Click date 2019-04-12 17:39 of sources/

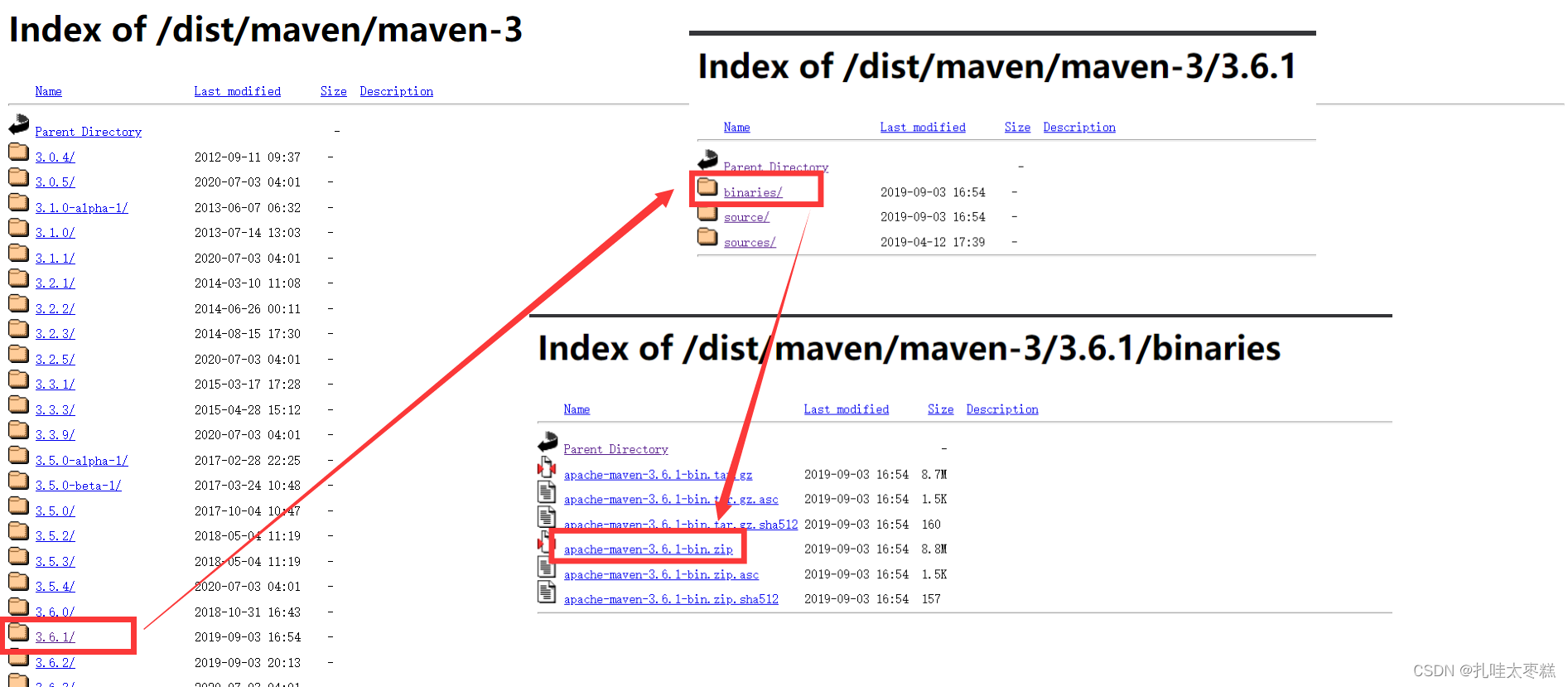pos(933,243)
